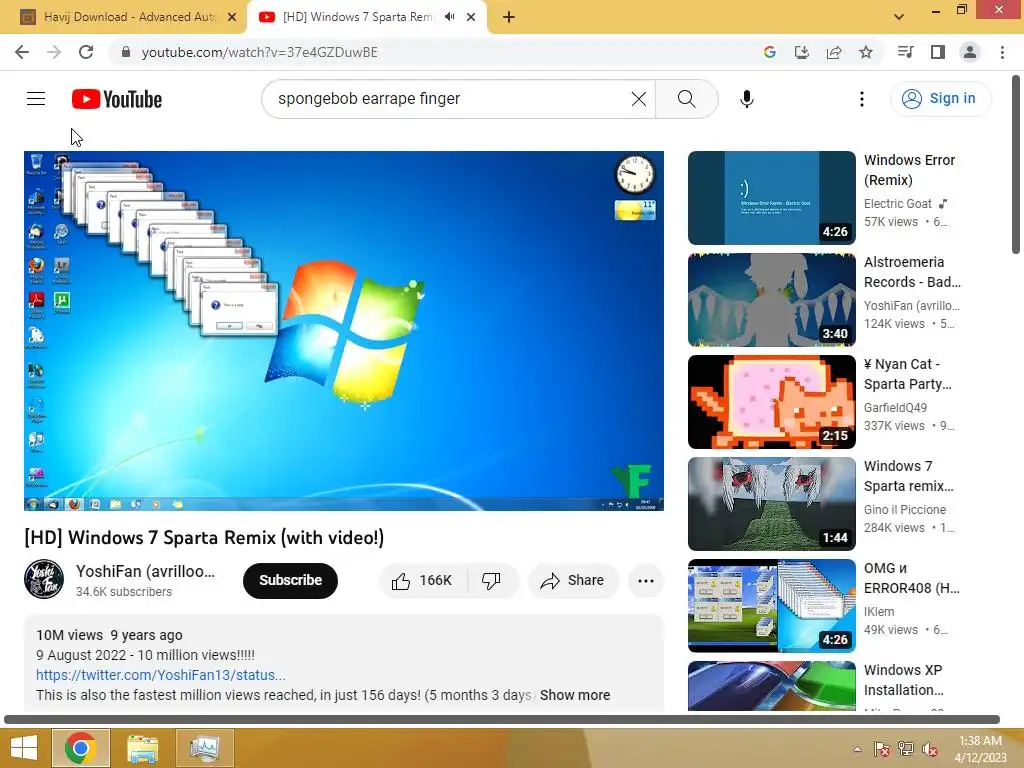Bookmark this page with the star

[x=865, y=52]
